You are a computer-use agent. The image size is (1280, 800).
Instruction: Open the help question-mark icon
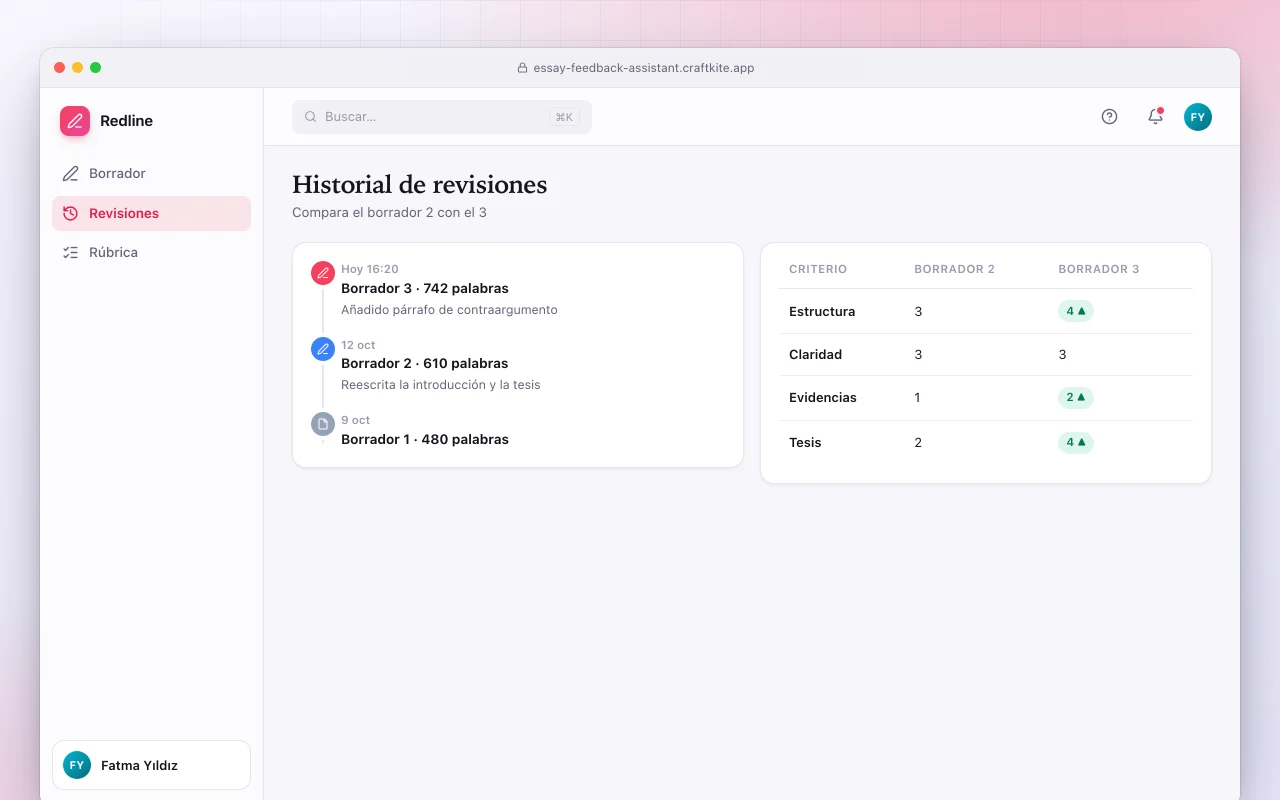tap(1109, 117)
